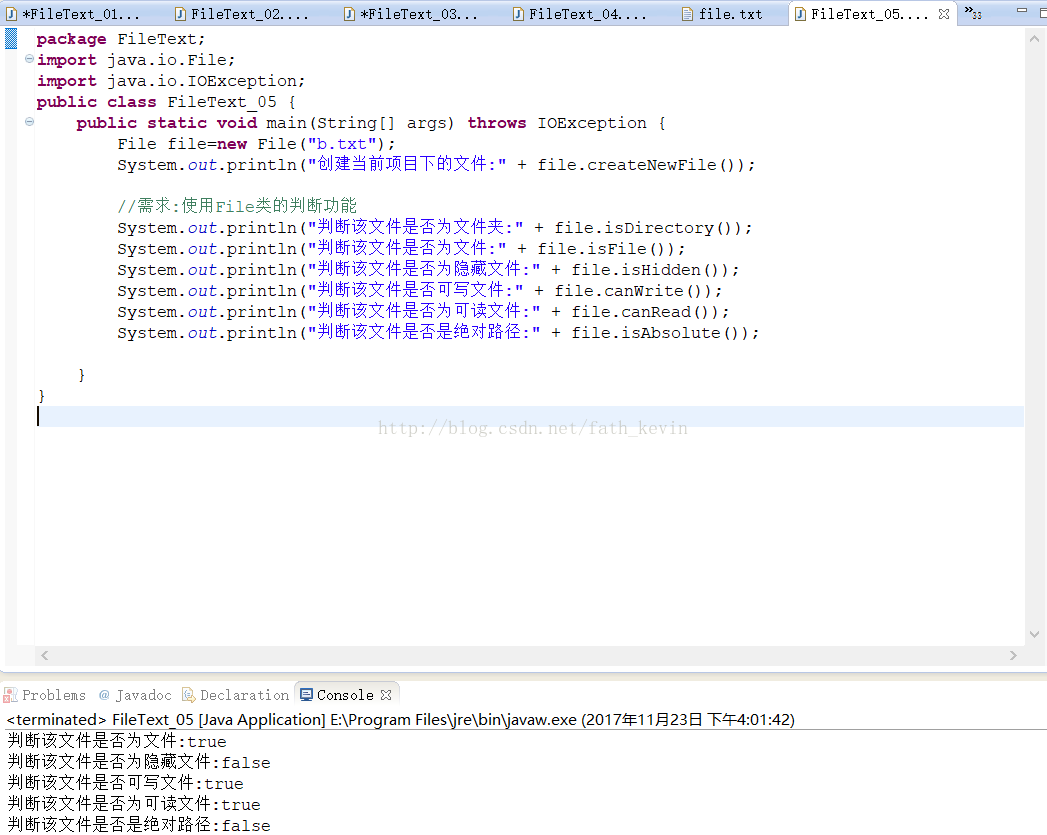Click the "throws" keyword in main signature
The width and height of the screenshot is (1047, 835).
click(497, 123)
